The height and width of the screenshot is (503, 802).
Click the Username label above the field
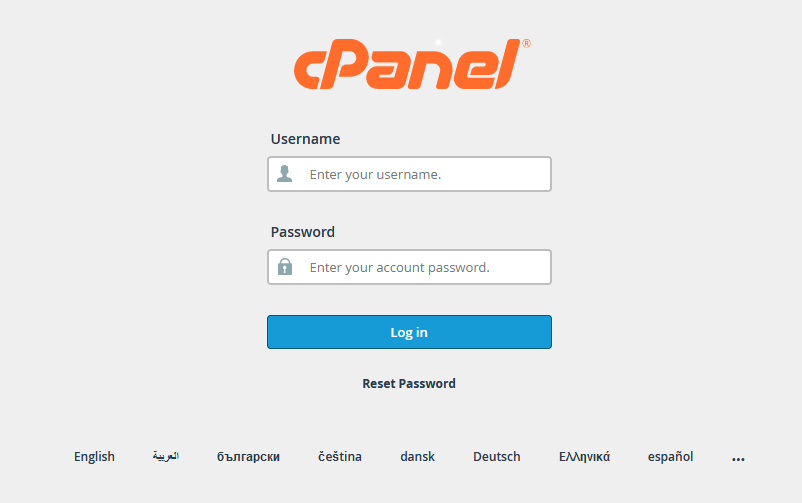(x=305, y=139)
